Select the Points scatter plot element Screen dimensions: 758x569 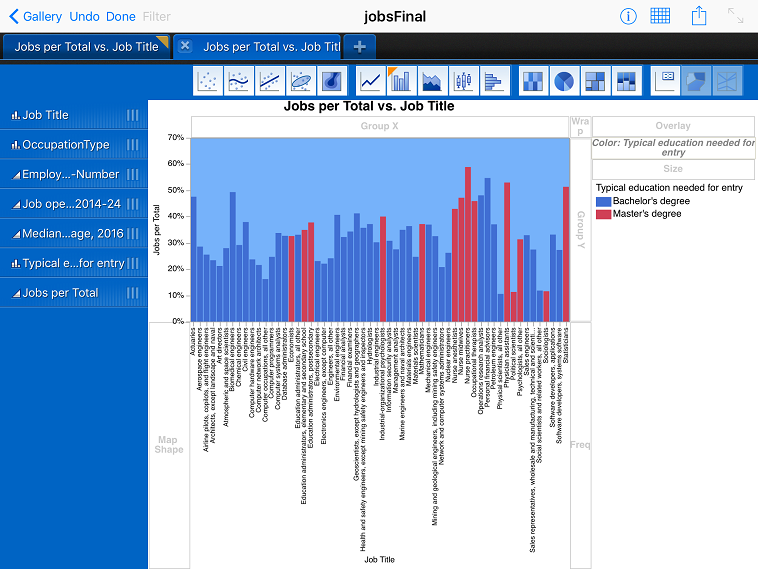tap(208, 81)
